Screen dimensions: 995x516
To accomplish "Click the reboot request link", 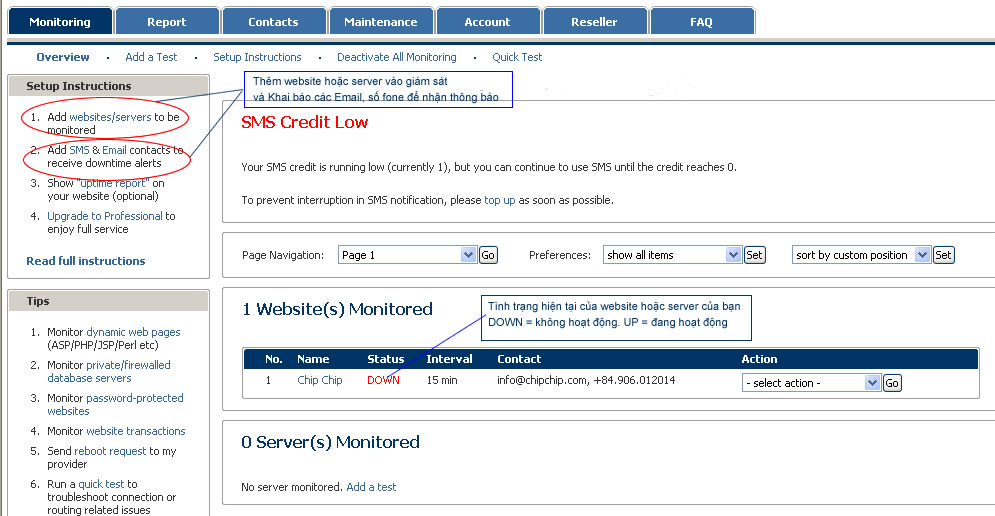I will coord(110,451).
